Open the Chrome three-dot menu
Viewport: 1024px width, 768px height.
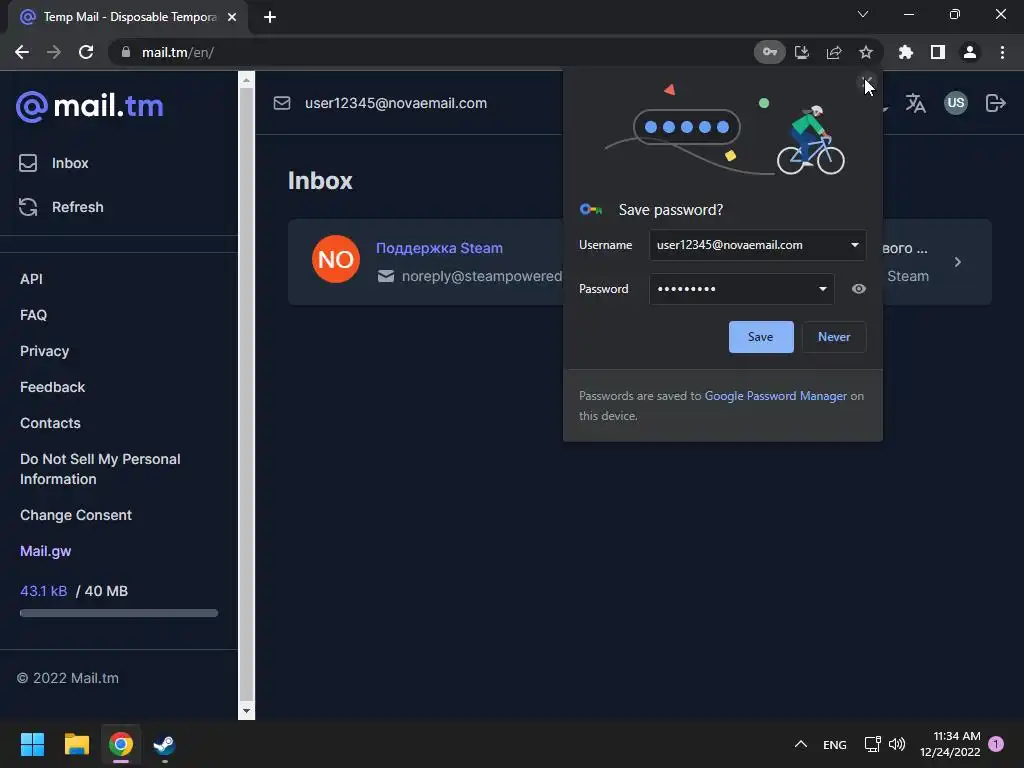(x=1002, y=52)
